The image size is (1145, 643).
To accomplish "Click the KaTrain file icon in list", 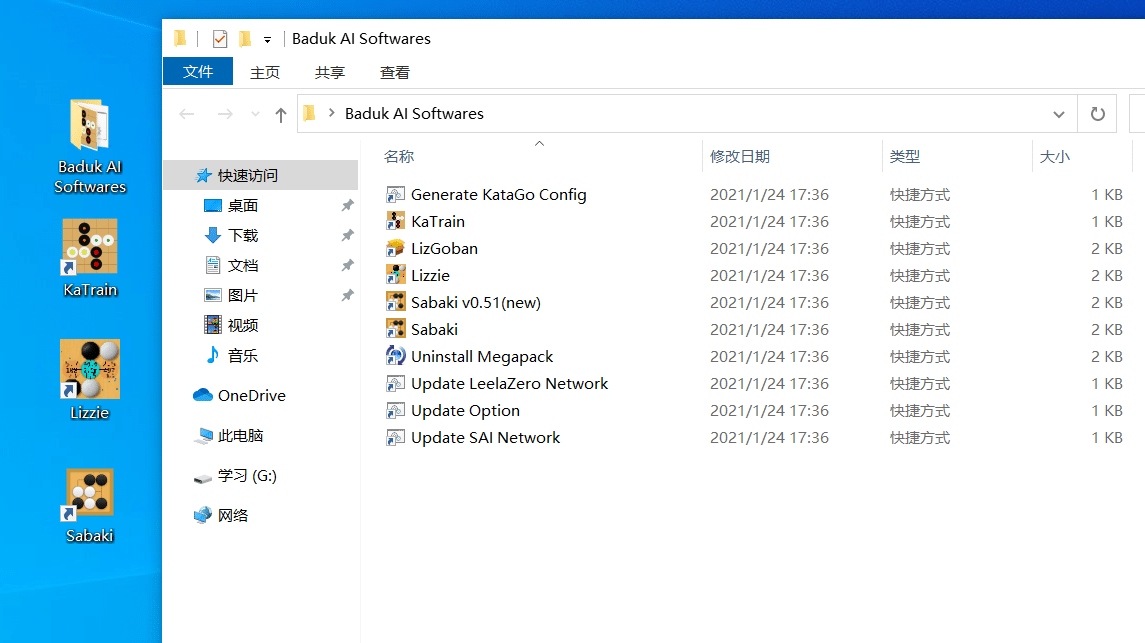I will point(395,222).
